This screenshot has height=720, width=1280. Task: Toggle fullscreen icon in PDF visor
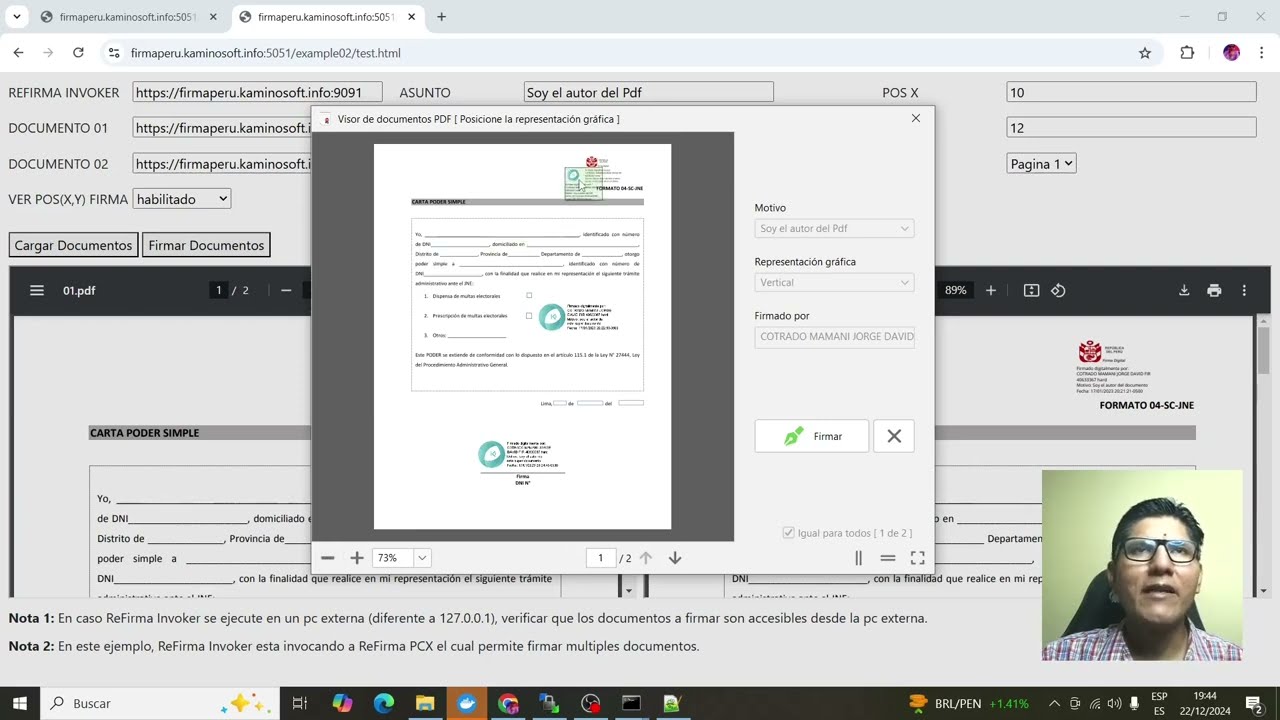tap(917, 558)
